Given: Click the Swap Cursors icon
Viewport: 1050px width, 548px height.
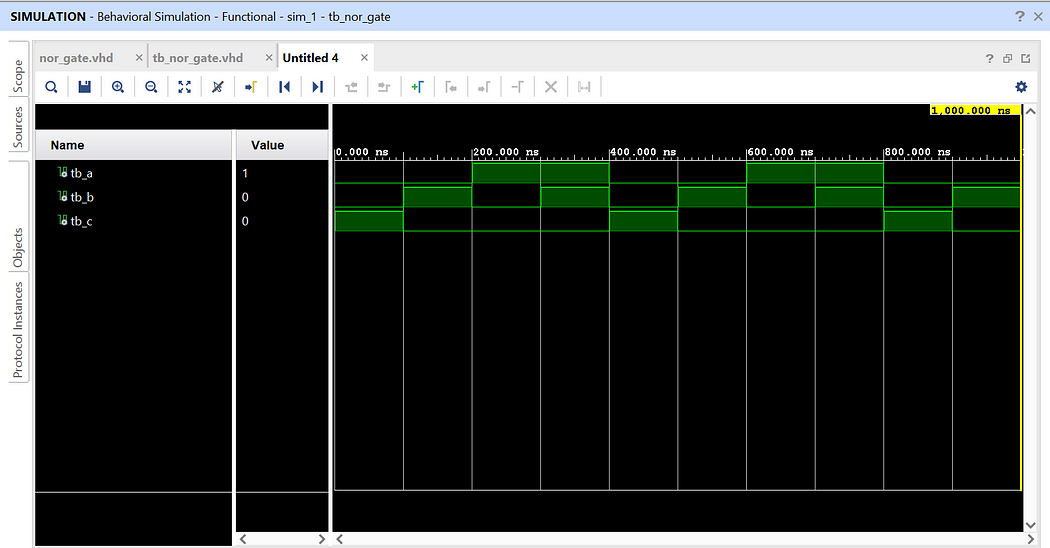Looking at the screenshot, I should (518, 86).
